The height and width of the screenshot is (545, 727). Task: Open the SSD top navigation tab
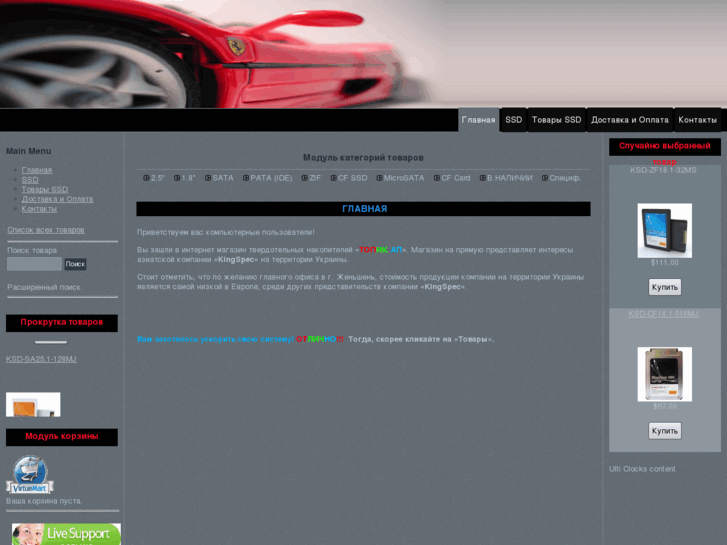pyautogui.click(x=513, y=120)
